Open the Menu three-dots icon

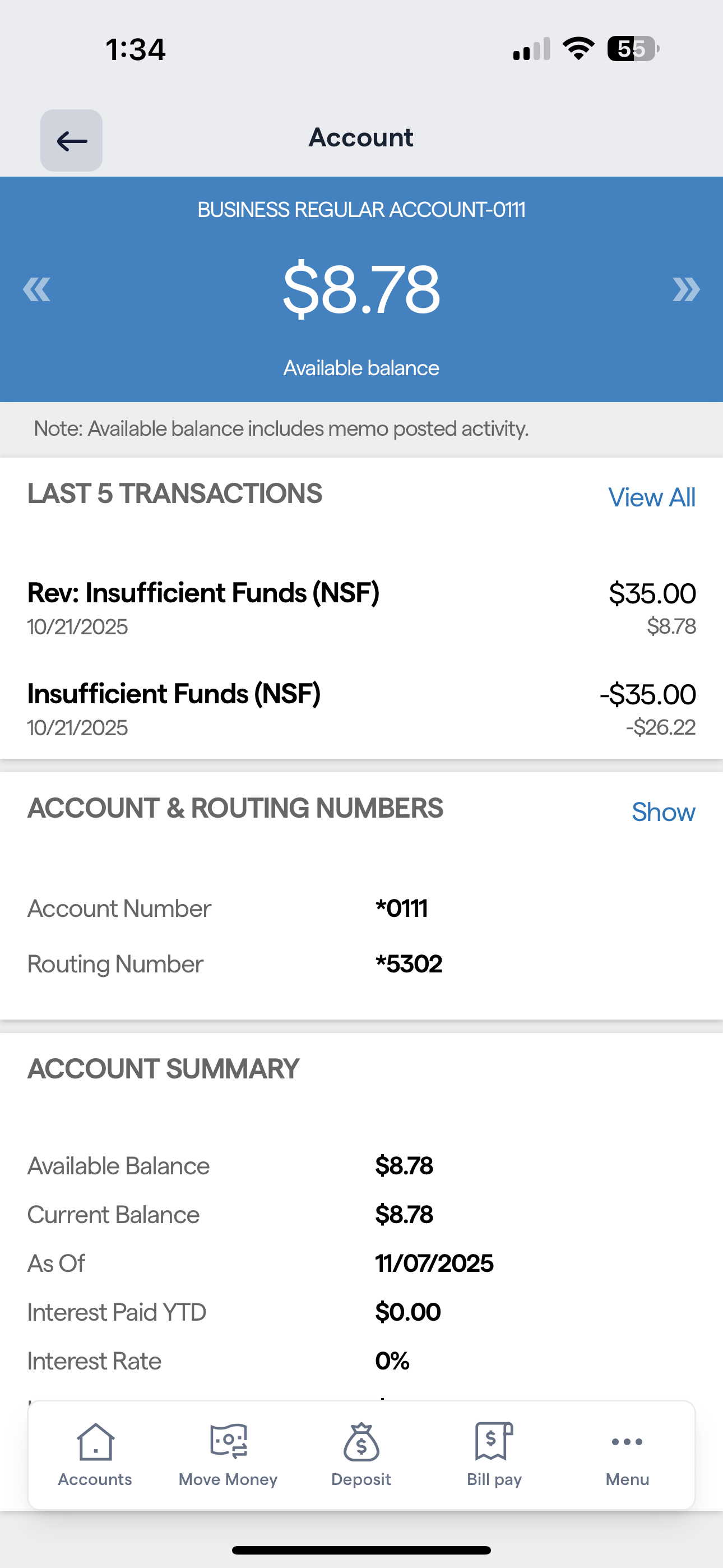click(x=628, y=1441)
